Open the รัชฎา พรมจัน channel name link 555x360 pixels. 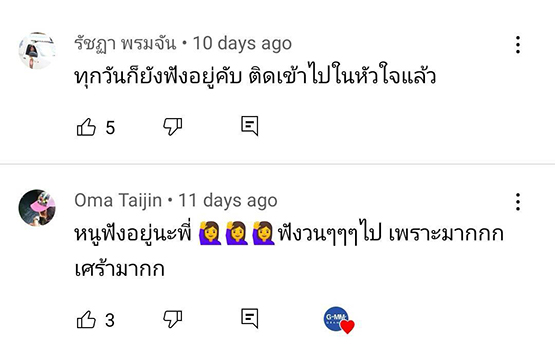125,44
